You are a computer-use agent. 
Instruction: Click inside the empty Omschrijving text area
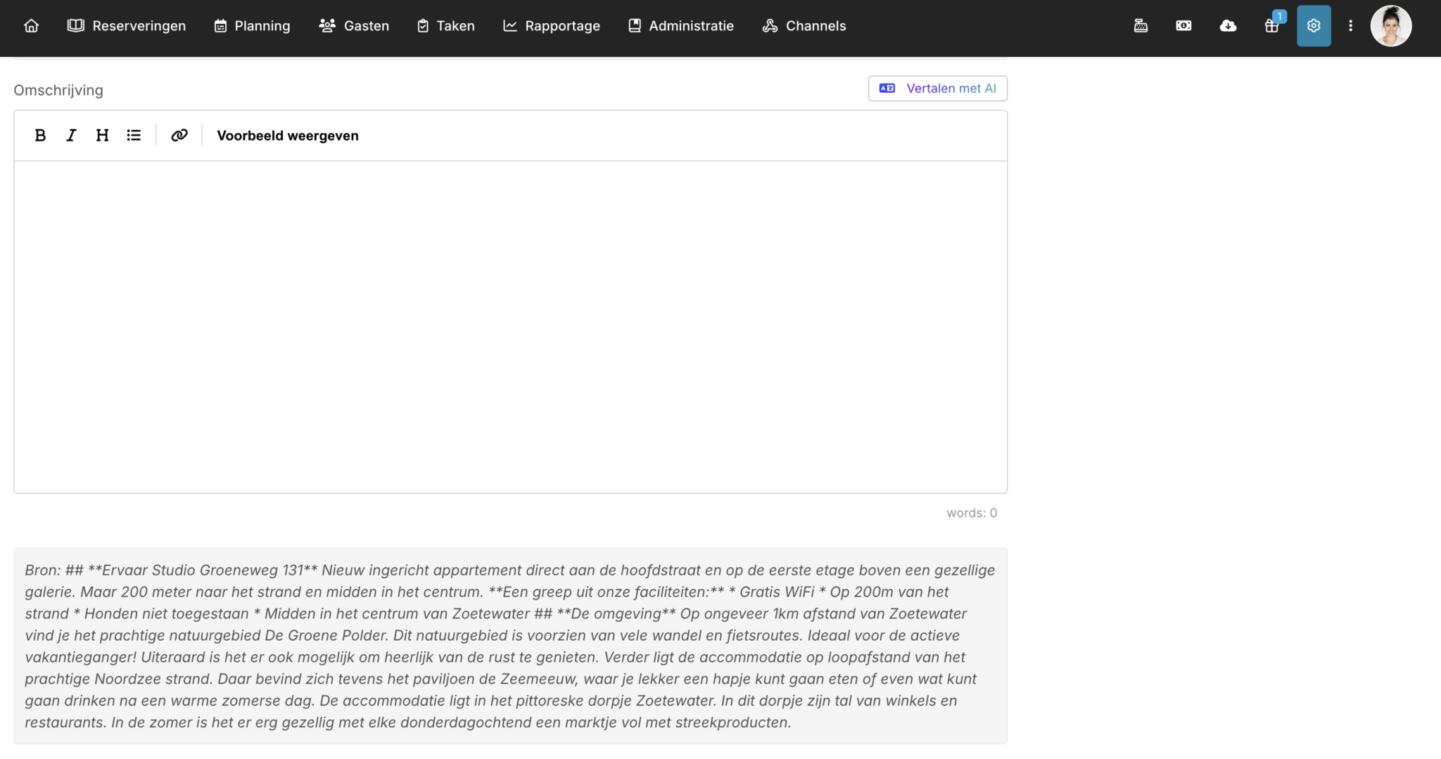coord(510,326)
